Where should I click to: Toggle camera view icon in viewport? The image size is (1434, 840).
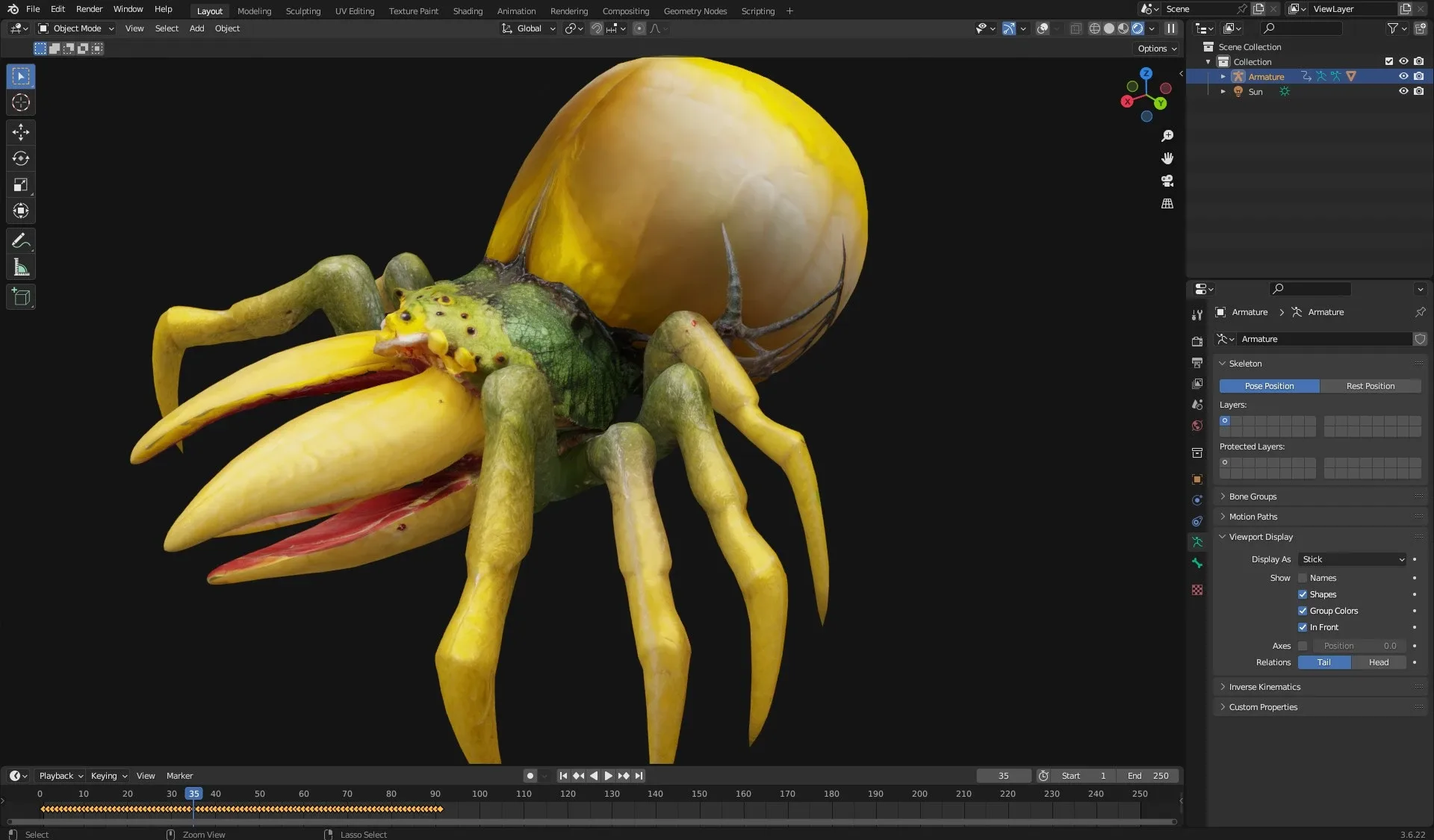[1167, 181]
